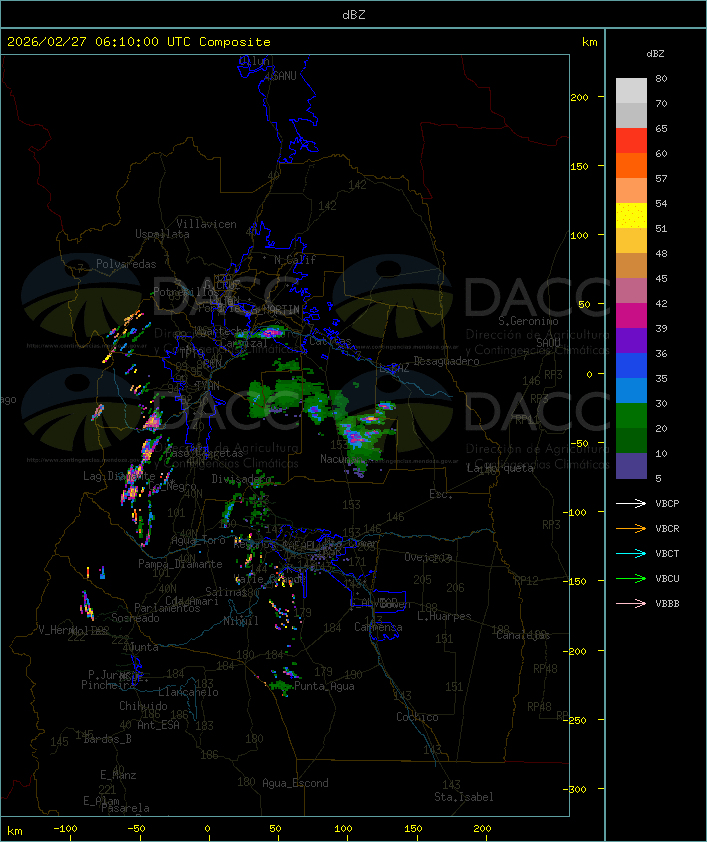Select the magenta 39-42 dBZ swatch
707x842 pixels.
coord(631,316)
